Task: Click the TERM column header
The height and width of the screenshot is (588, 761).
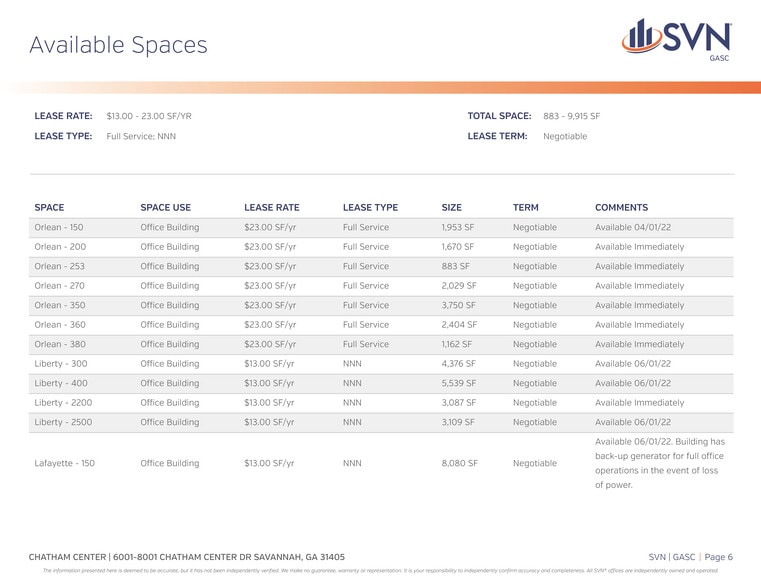Action: coord(525,208)
